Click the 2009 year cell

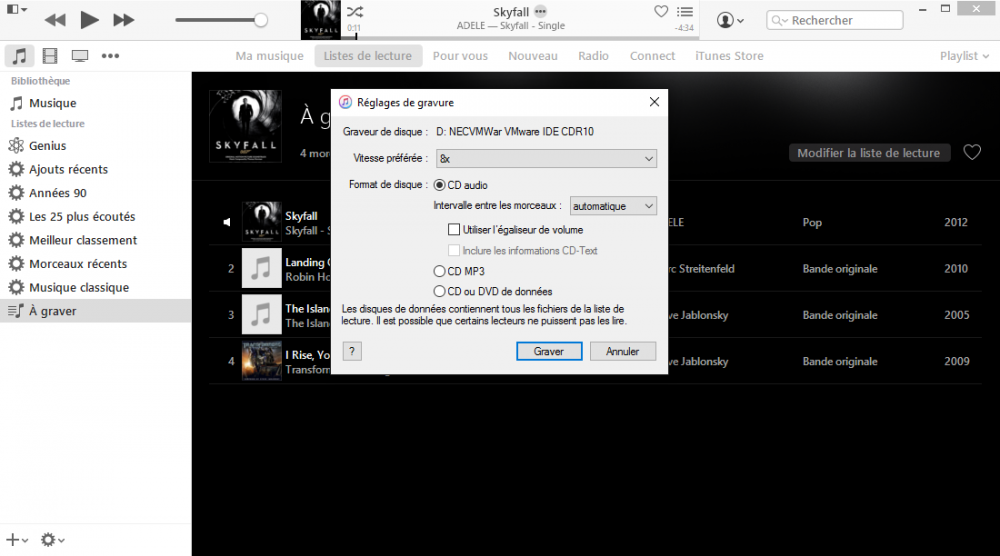[x=957, y=362]
